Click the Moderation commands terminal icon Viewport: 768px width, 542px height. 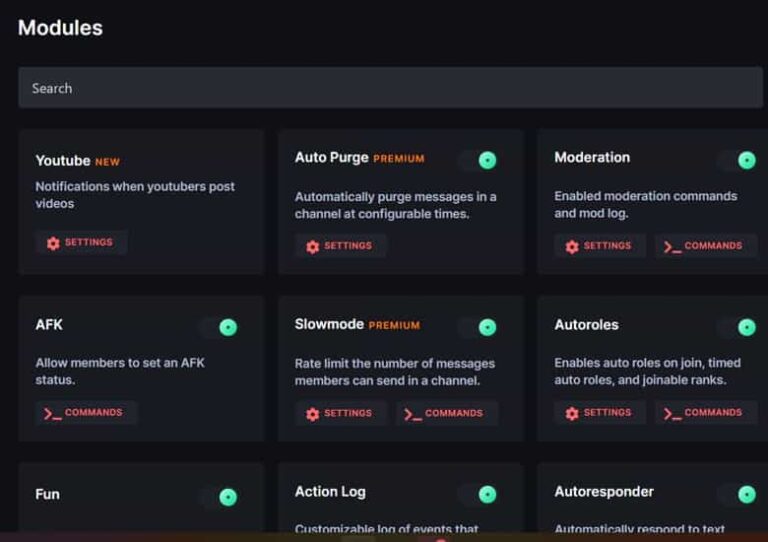(x=672, y=246)
